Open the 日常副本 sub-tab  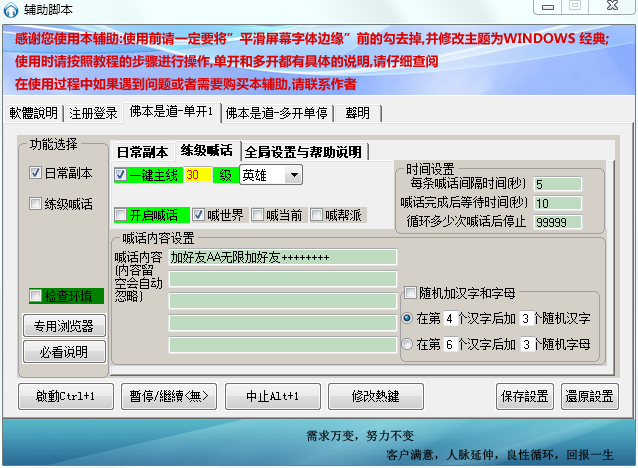pos(142,152)
